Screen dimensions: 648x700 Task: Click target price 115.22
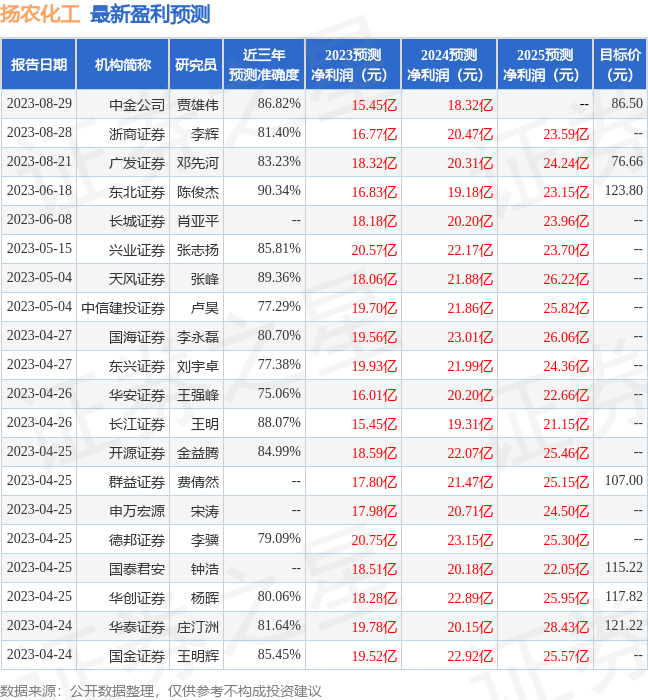coord(624,568)
